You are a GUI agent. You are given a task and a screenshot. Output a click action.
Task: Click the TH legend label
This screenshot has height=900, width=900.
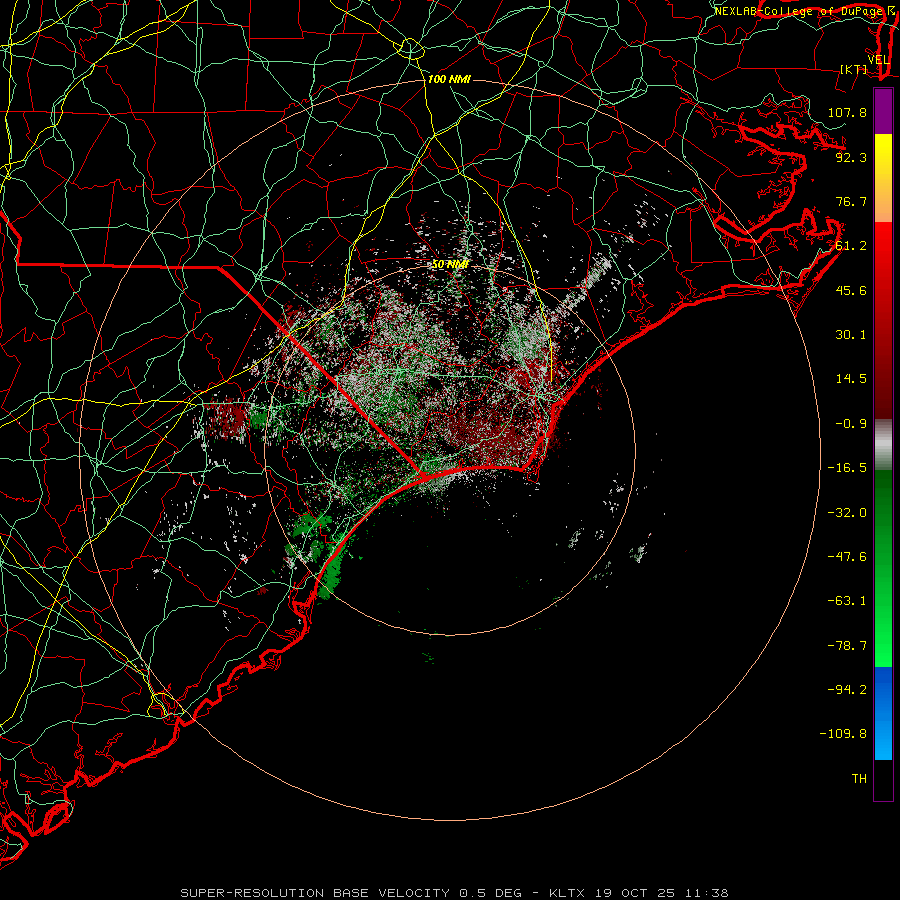coord(859,779)
